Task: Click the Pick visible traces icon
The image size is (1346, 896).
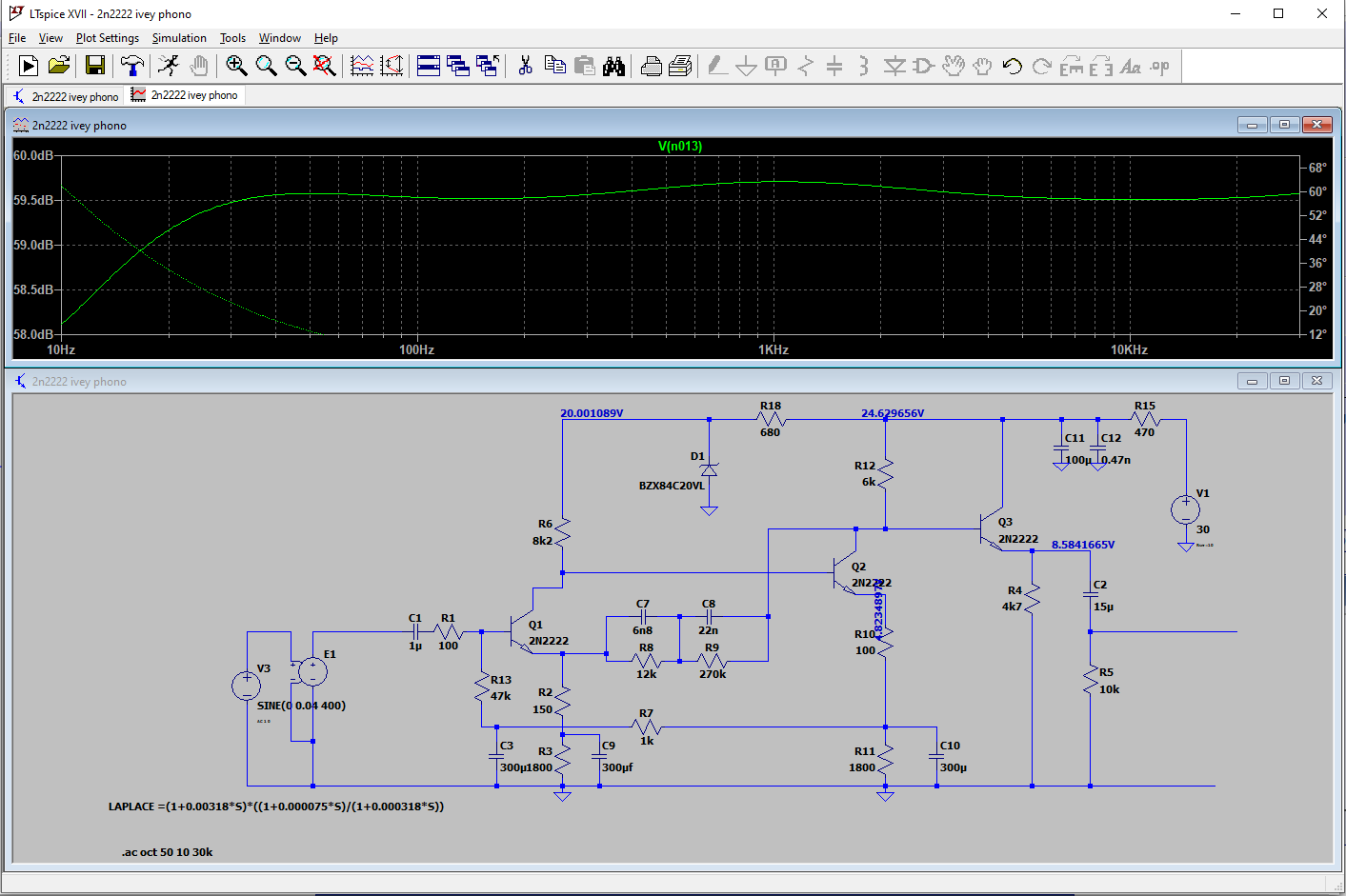Action: 392,66
